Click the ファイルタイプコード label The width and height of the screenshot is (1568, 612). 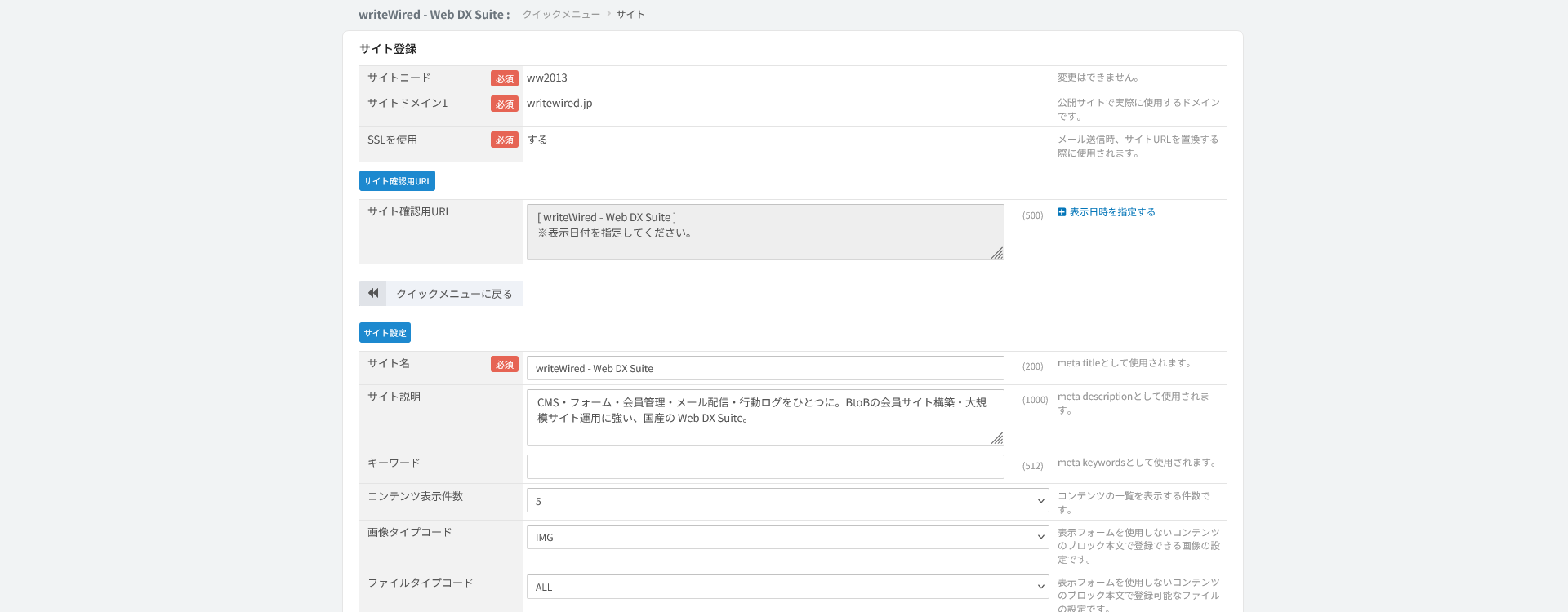[420, 583]
